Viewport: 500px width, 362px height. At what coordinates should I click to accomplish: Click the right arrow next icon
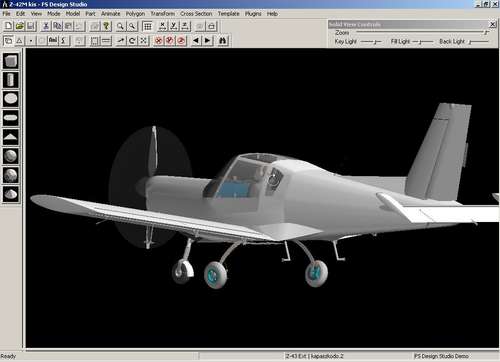207,41
